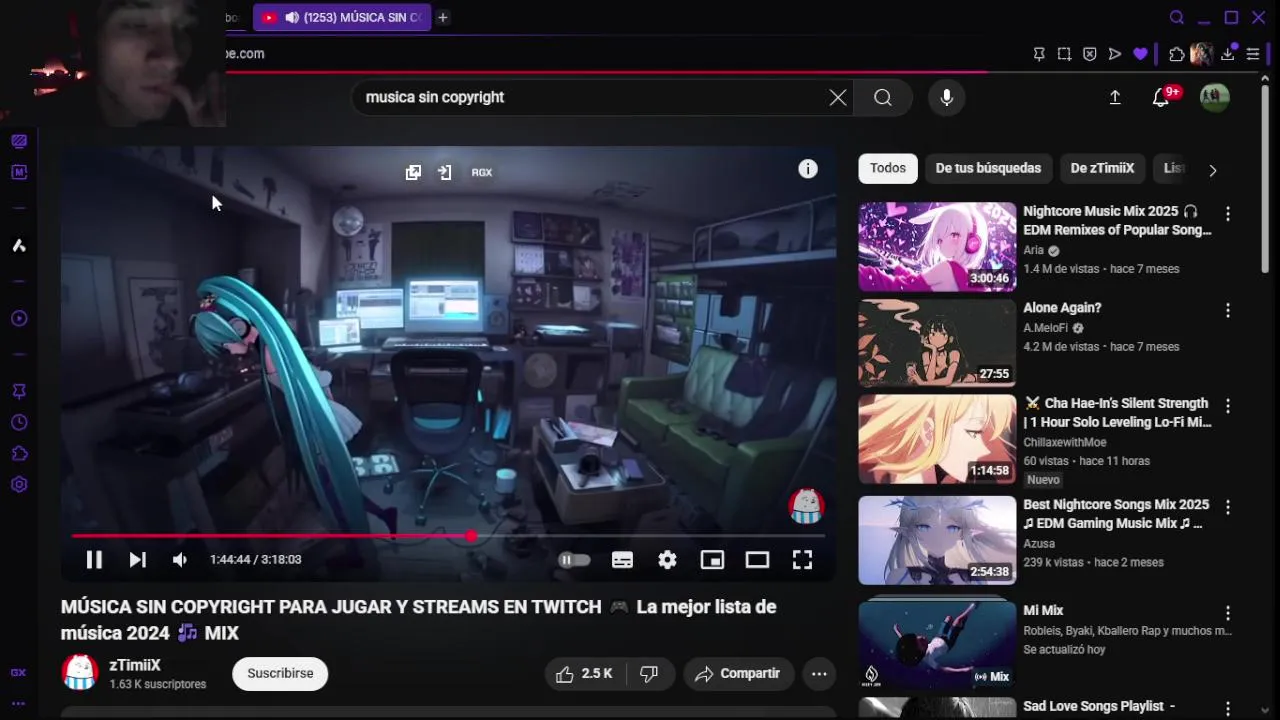Open options for Alone Again? video
Image resolution: width=1280 pixels, height=720 pixels.
coord(1228,310)
